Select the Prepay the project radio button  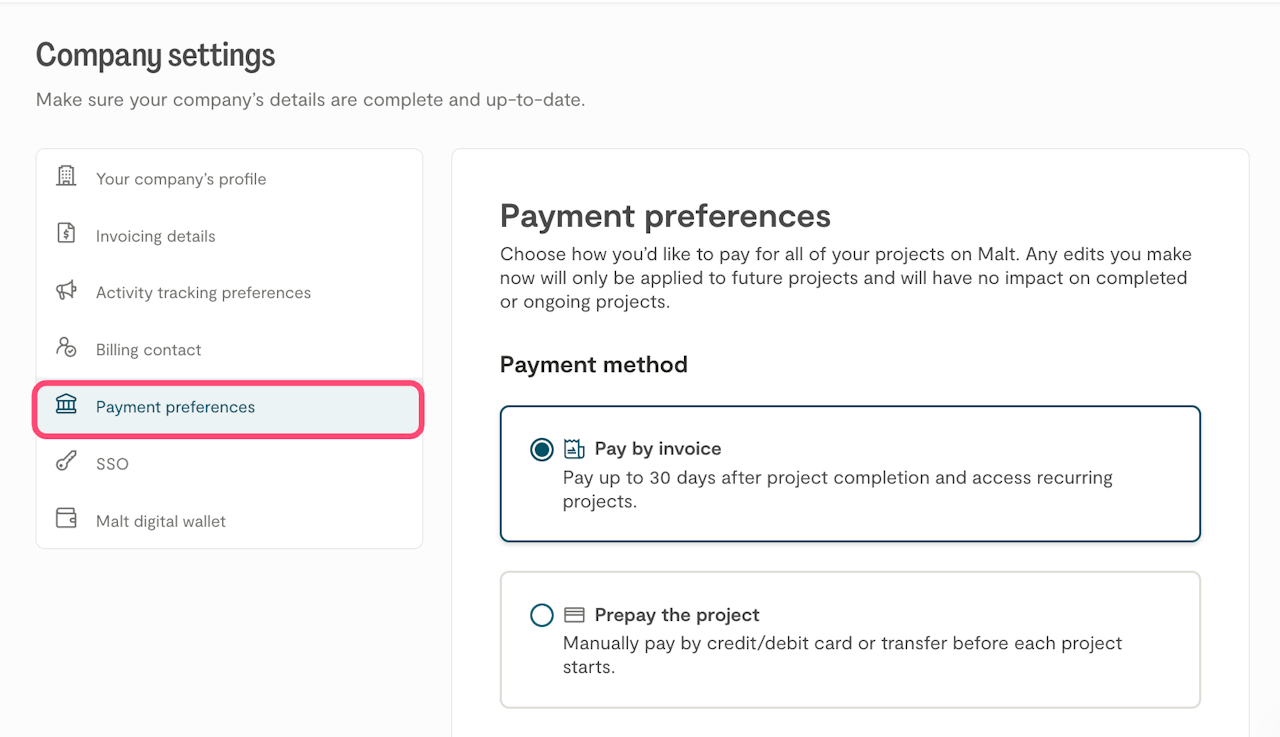pyautogui.click(x=542, y=615)
